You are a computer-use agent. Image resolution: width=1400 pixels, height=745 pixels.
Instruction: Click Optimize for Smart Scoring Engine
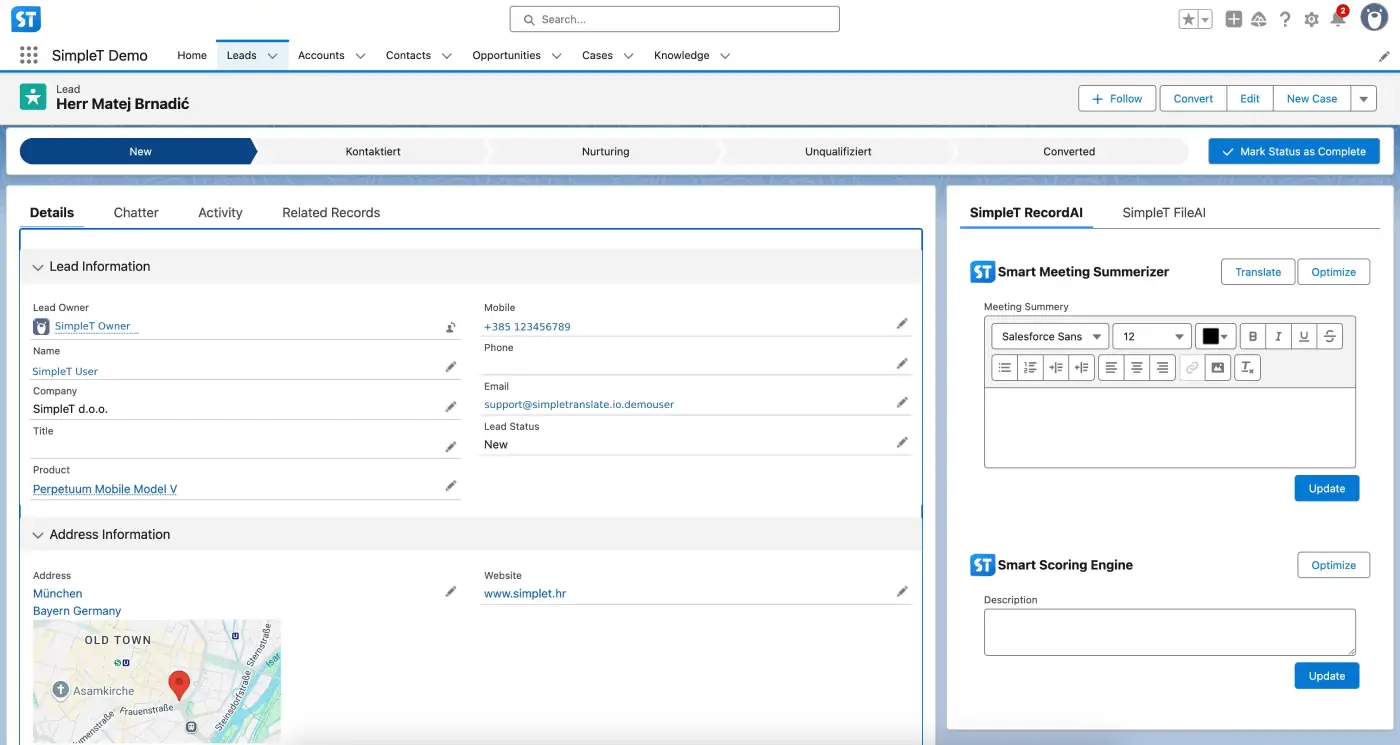coord(1334,565)
